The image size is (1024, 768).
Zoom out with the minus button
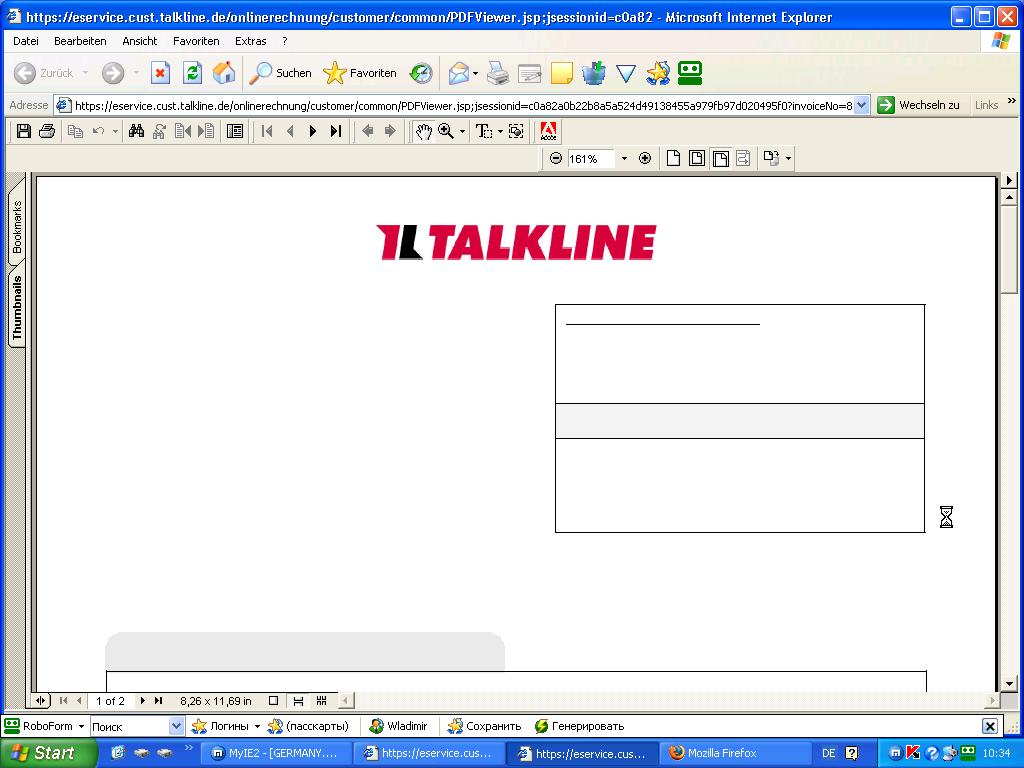pos(556,158)
